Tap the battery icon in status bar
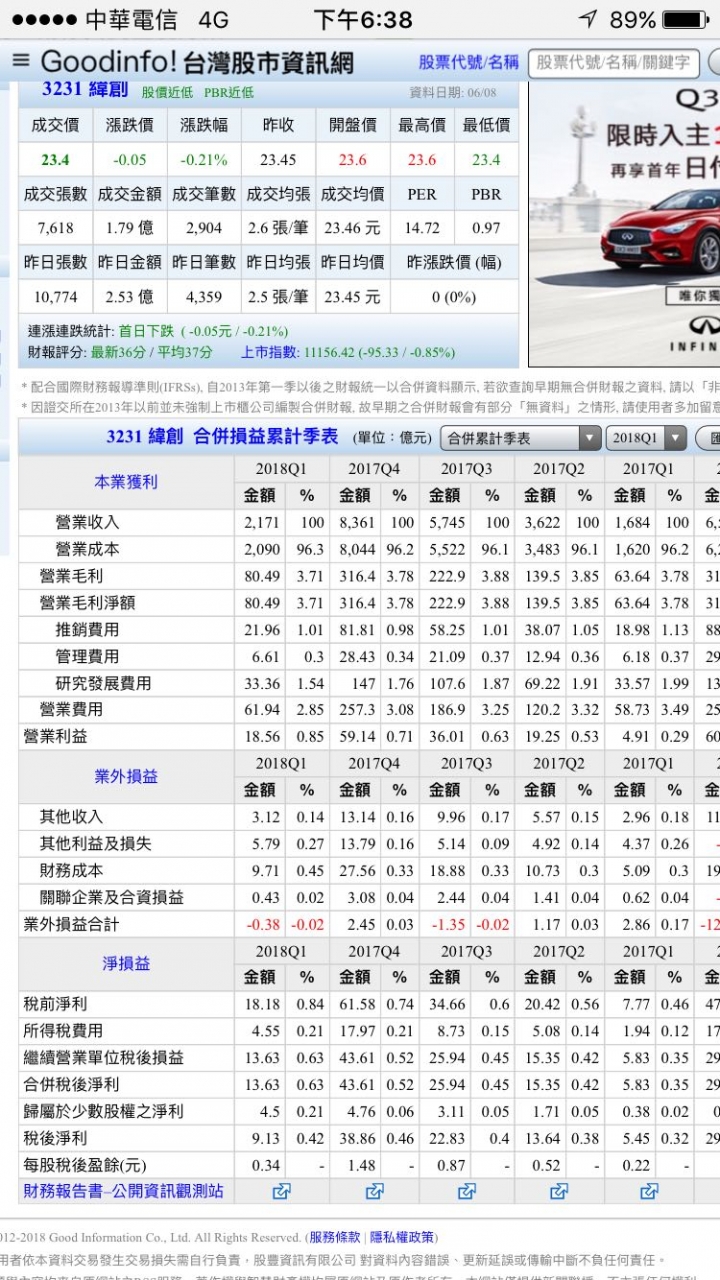This screenshot has width=720, height=1280. tap(685, 19)
